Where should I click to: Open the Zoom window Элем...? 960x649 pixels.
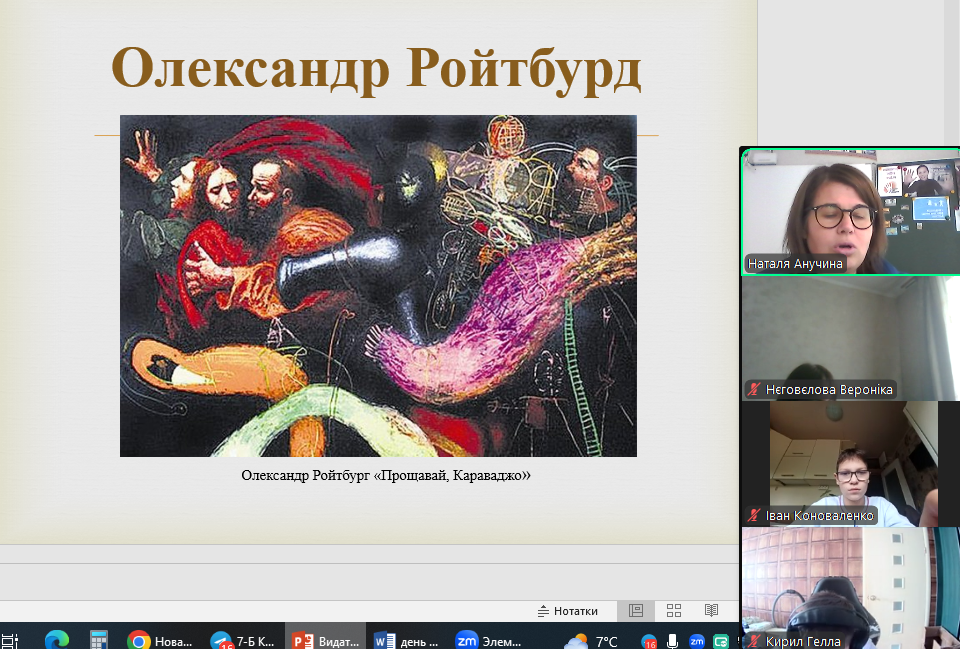point(489,640)
